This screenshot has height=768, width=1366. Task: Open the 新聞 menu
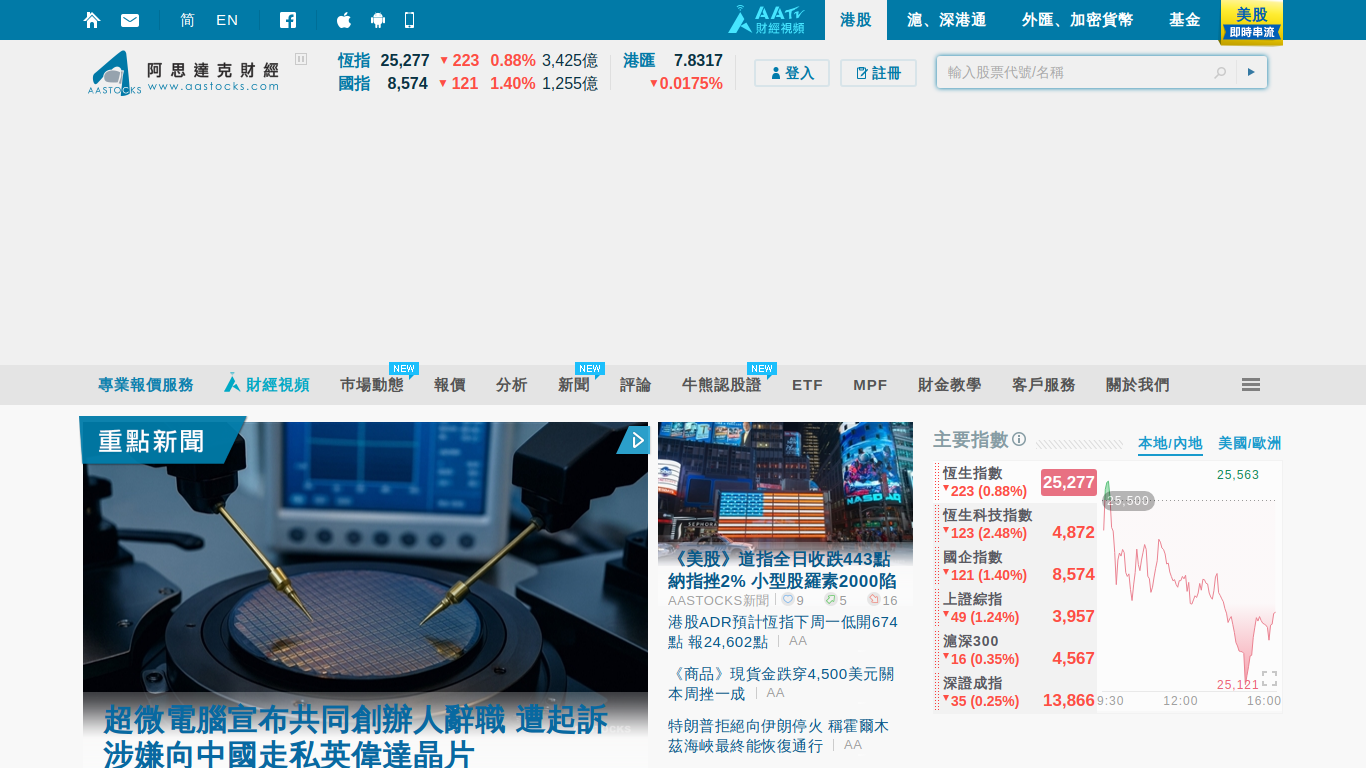tap(574, 385)
